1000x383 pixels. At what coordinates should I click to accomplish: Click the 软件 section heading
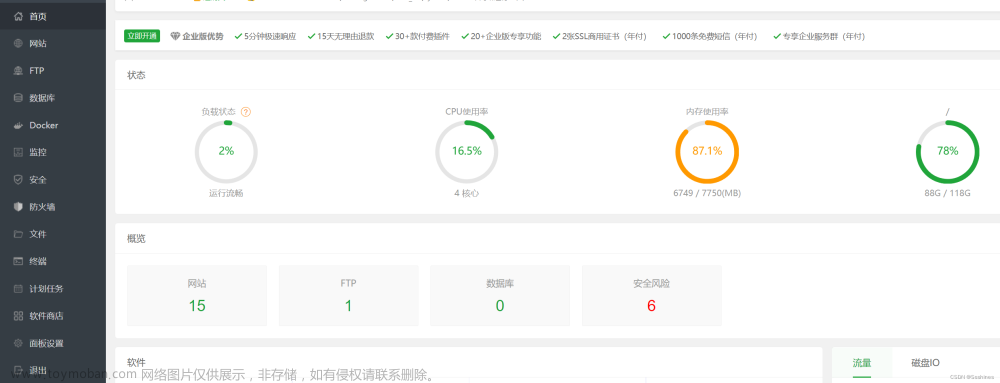[x=136, y=362]
